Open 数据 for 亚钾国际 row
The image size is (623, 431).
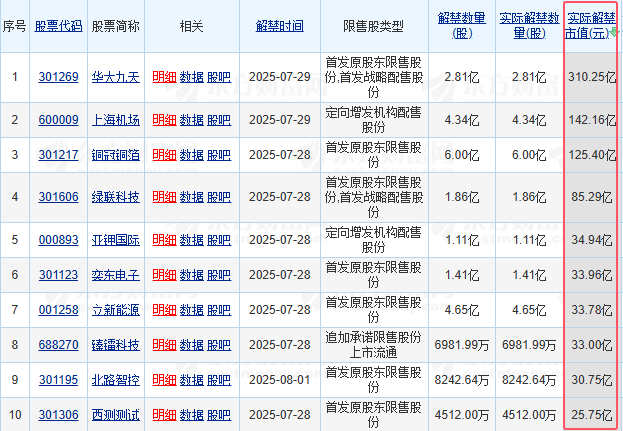pos(192,240)
